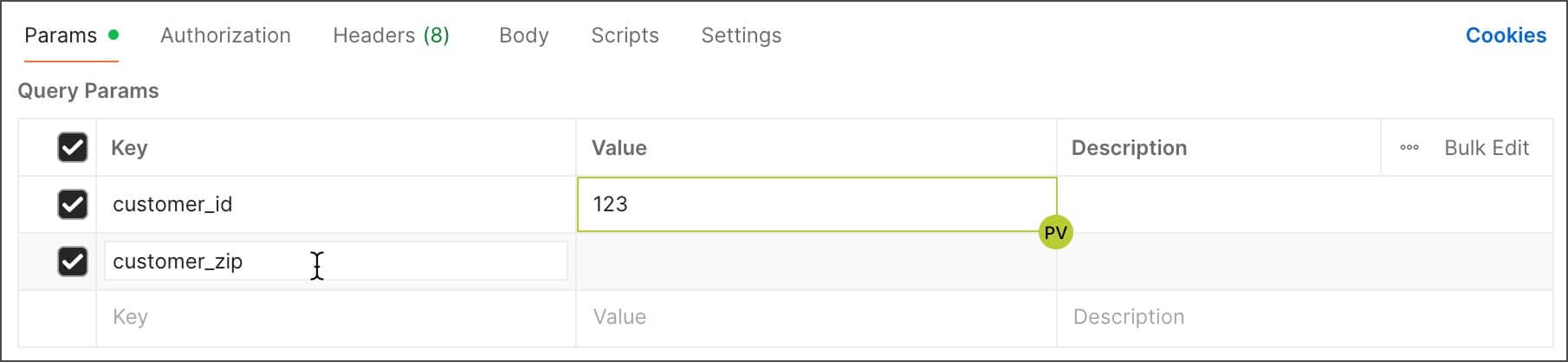Switch to the Body tab

[524, 36]
